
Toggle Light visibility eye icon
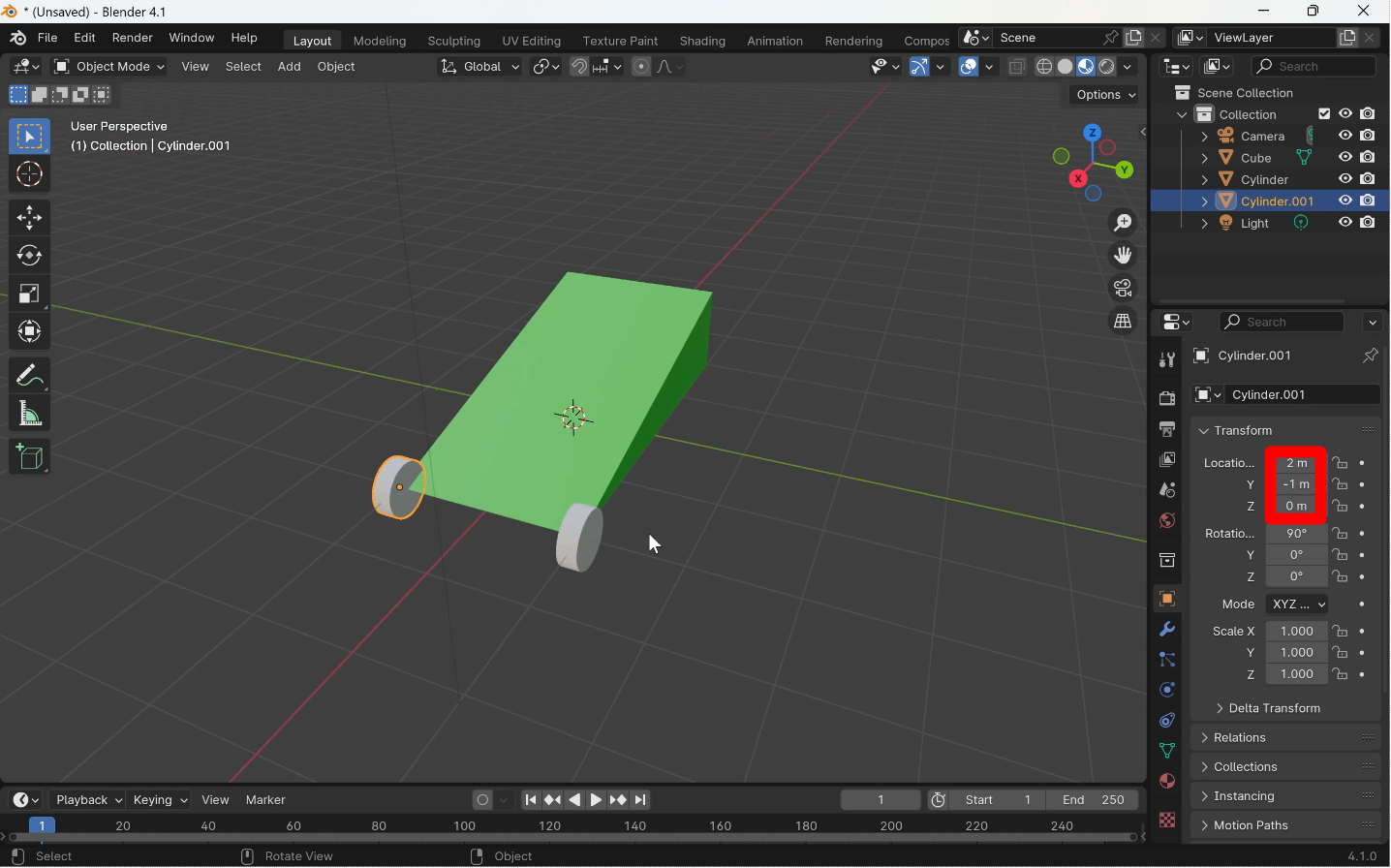[1345, 224]
